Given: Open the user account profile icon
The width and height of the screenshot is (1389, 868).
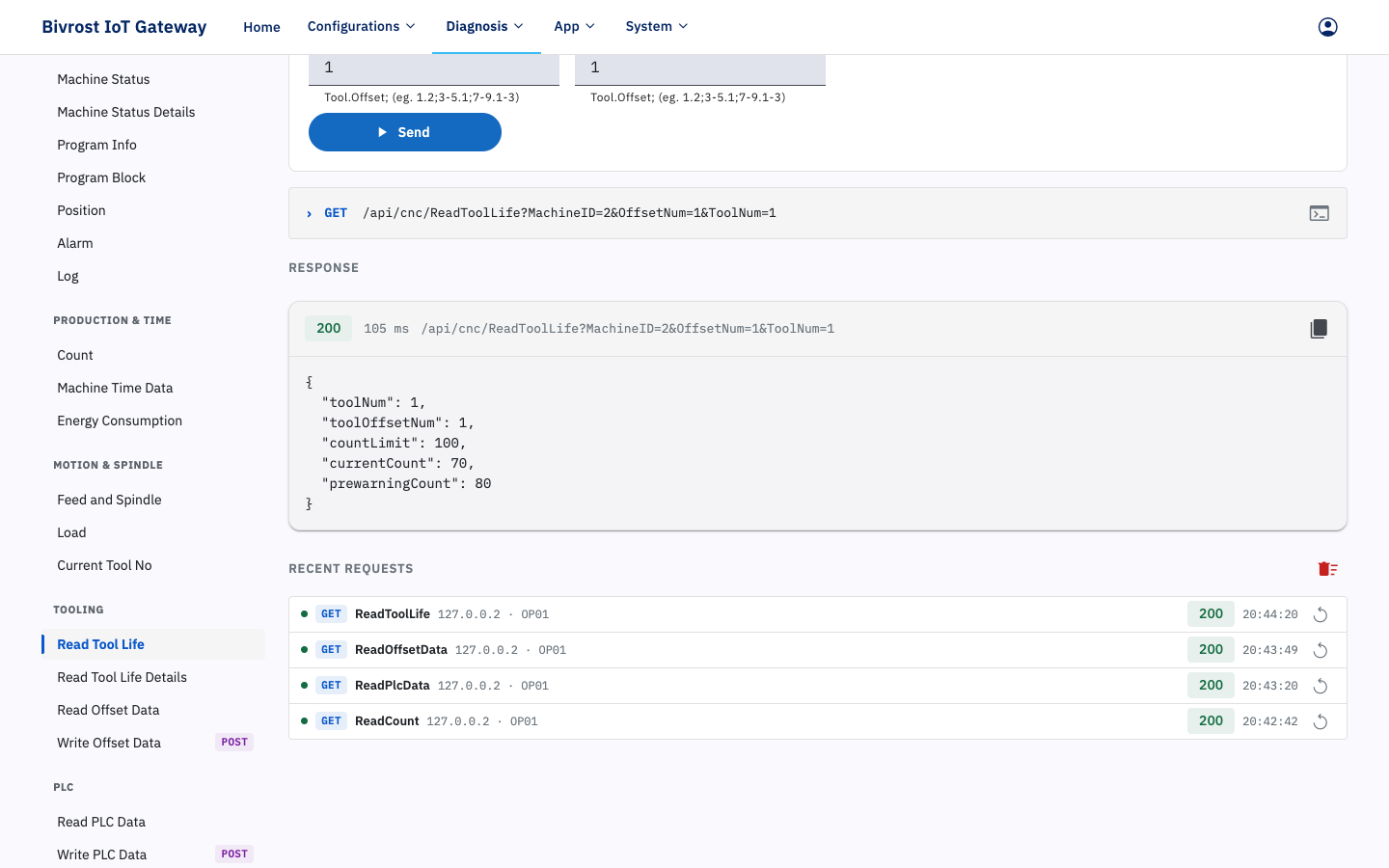Looking at the screenshot, I should point(1327,27).
